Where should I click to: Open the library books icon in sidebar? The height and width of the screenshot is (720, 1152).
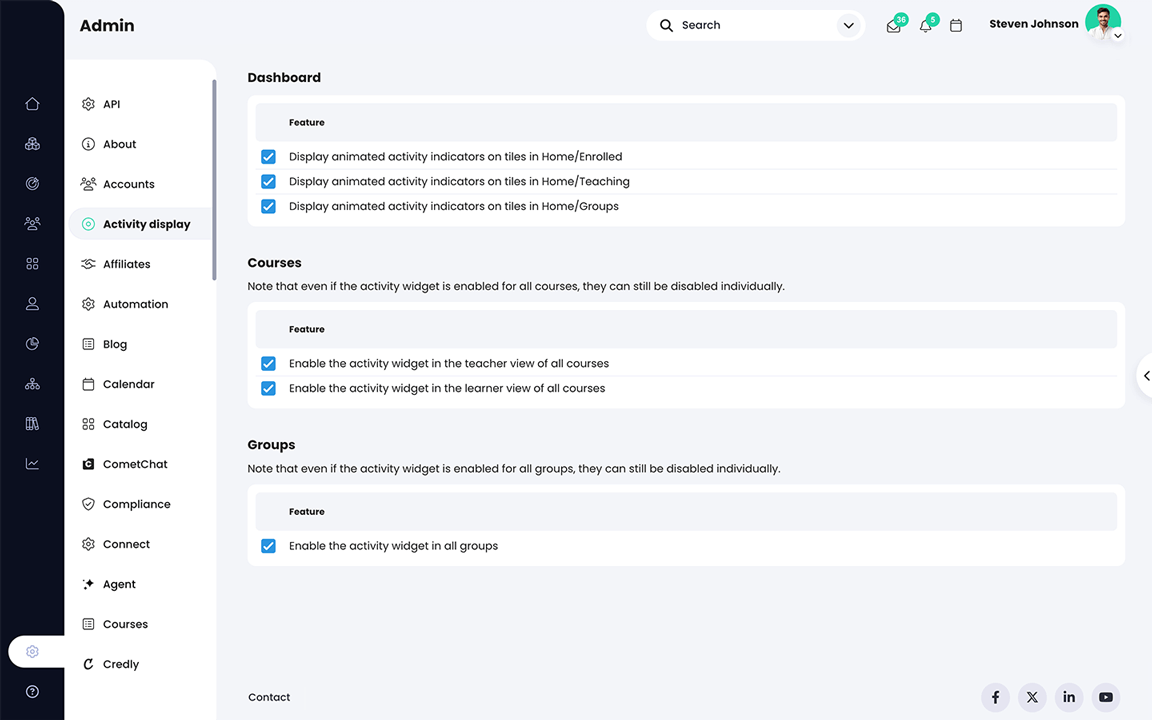click(31, 423)
